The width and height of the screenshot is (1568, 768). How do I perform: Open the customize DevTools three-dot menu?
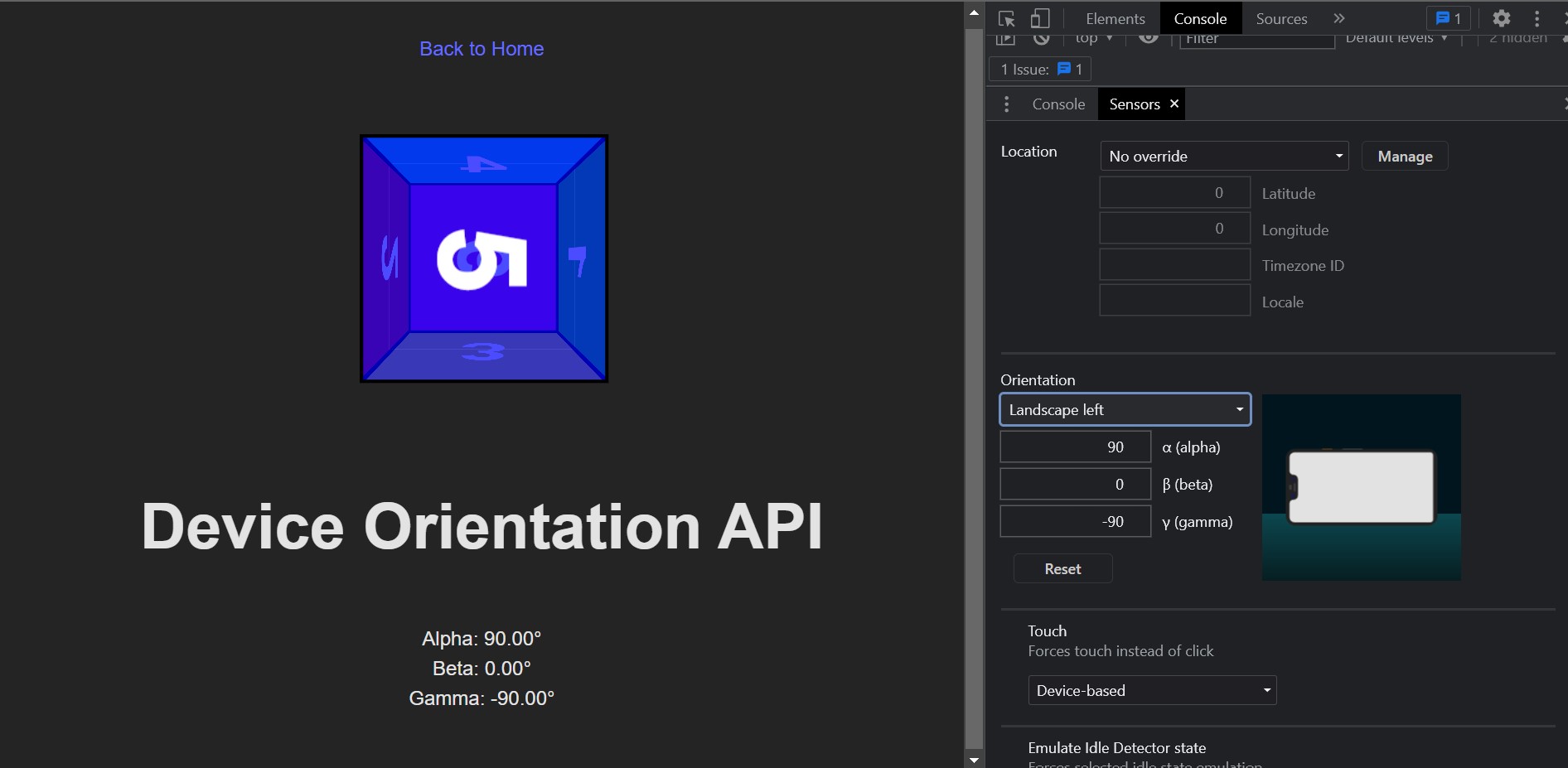pos(1537,18)
